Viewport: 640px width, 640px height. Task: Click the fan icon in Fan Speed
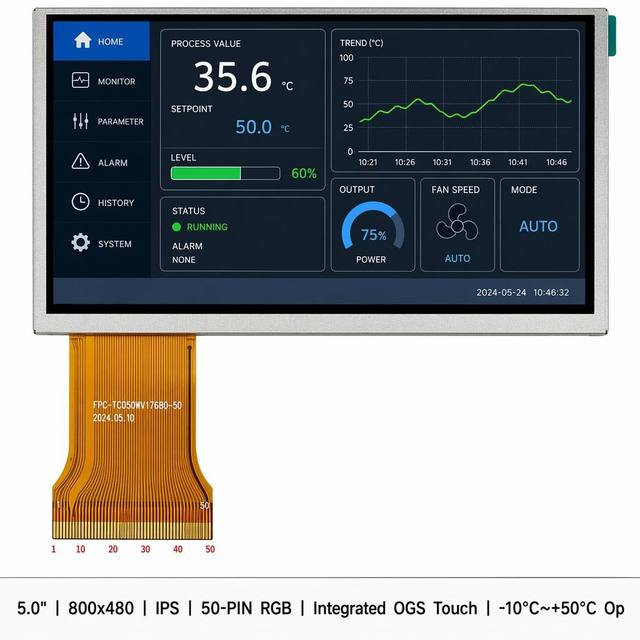[457, 223]
